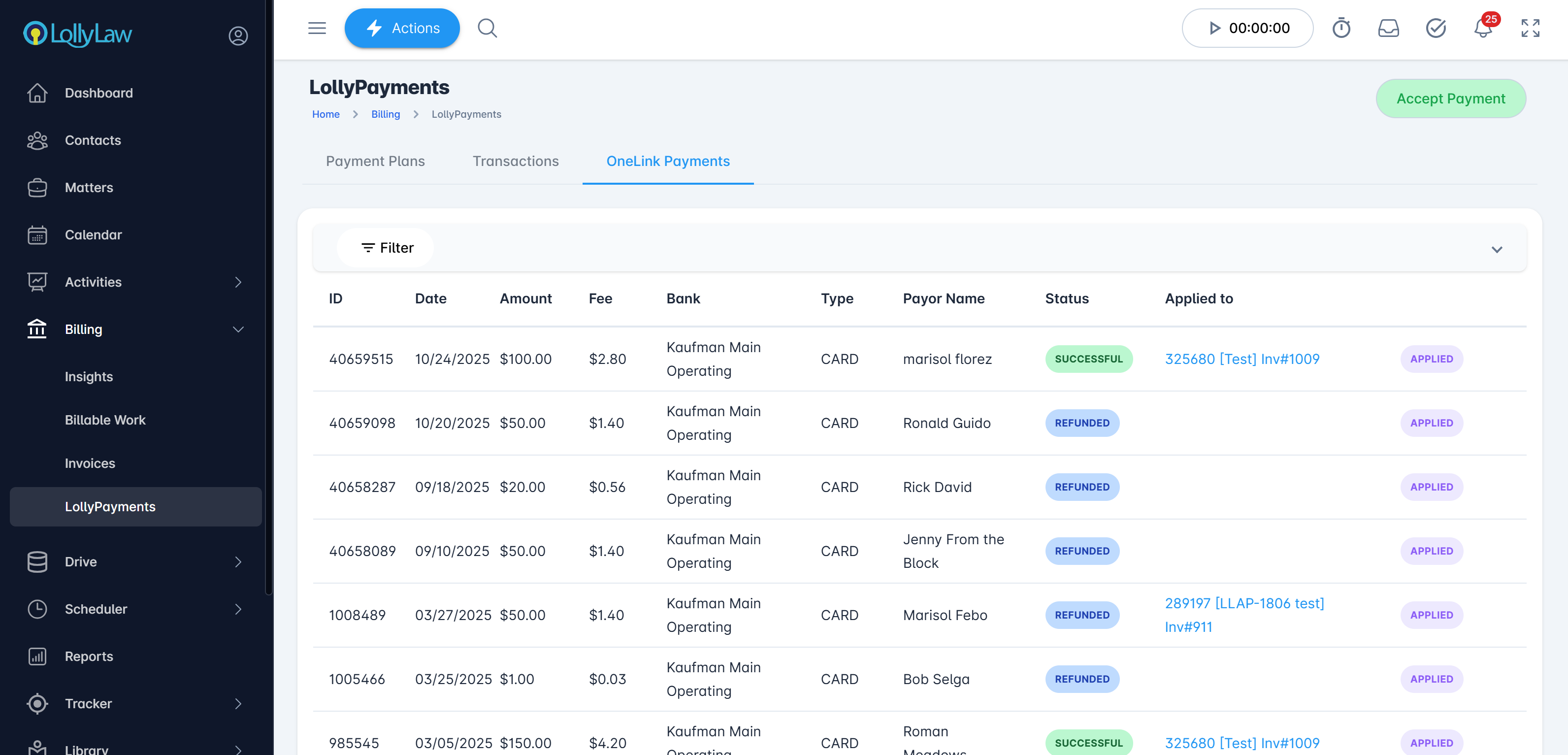This screenshot has width=1568, height=755.
Task: Click the Bank column header
Action: point(683,298)
